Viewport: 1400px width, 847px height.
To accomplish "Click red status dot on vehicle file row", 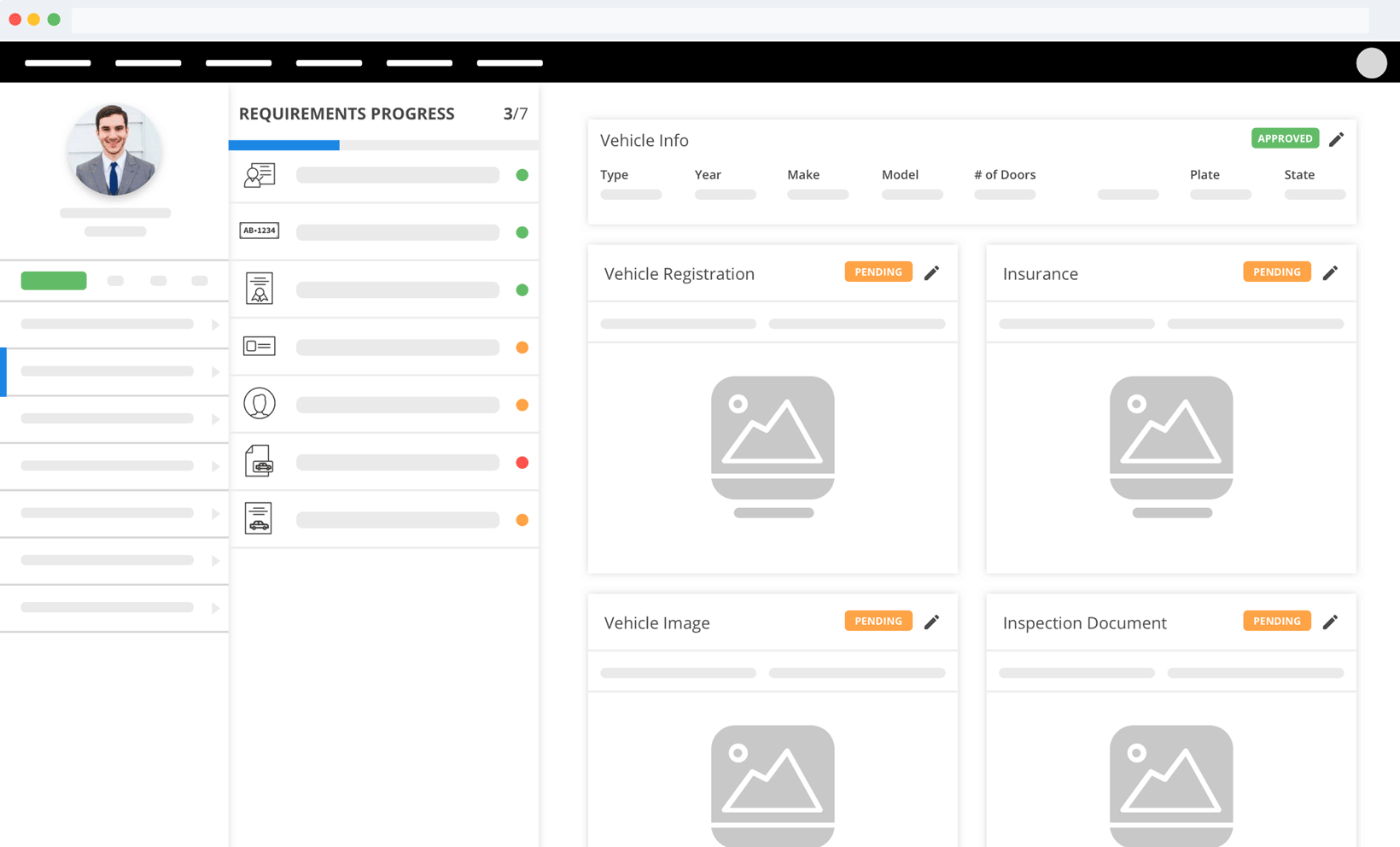I will pyautogui.click(x=522, y=463).
